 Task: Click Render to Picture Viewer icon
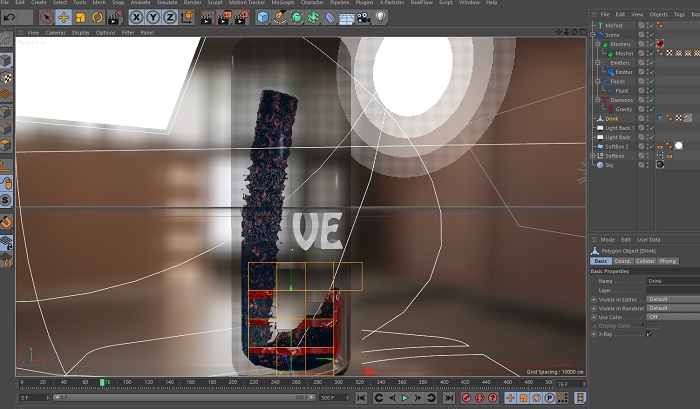pos(224,18)
